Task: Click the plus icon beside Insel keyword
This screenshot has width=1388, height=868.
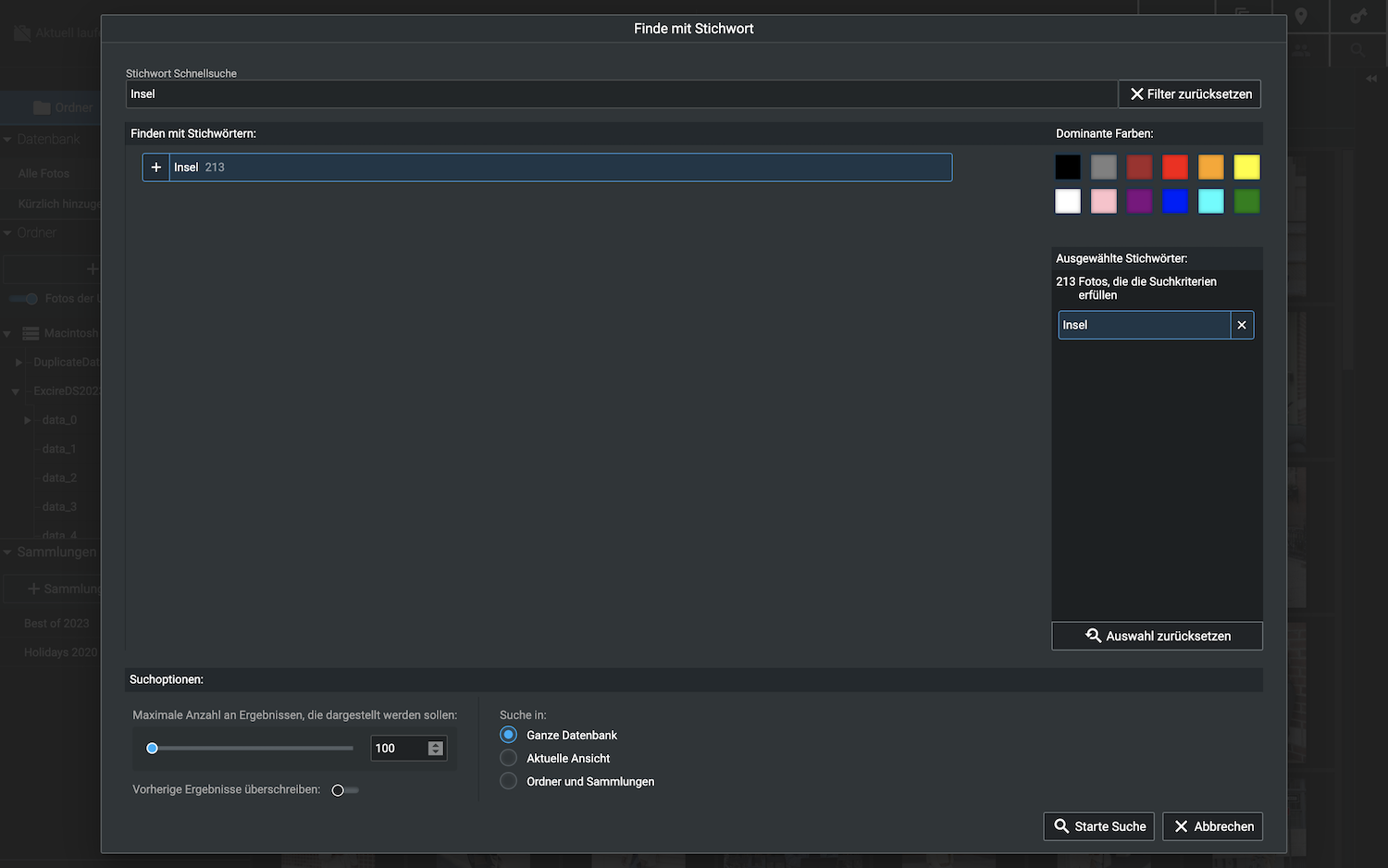Action: (x=156, y=167)
